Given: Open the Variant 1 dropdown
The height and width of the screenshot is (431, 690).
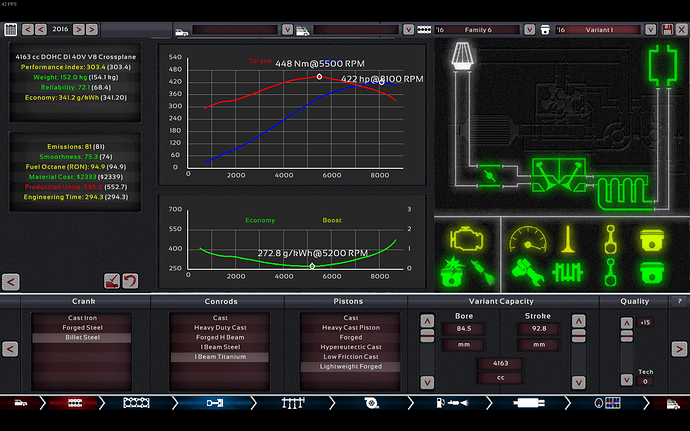Looking at the screenshot, I should (600, 30).
